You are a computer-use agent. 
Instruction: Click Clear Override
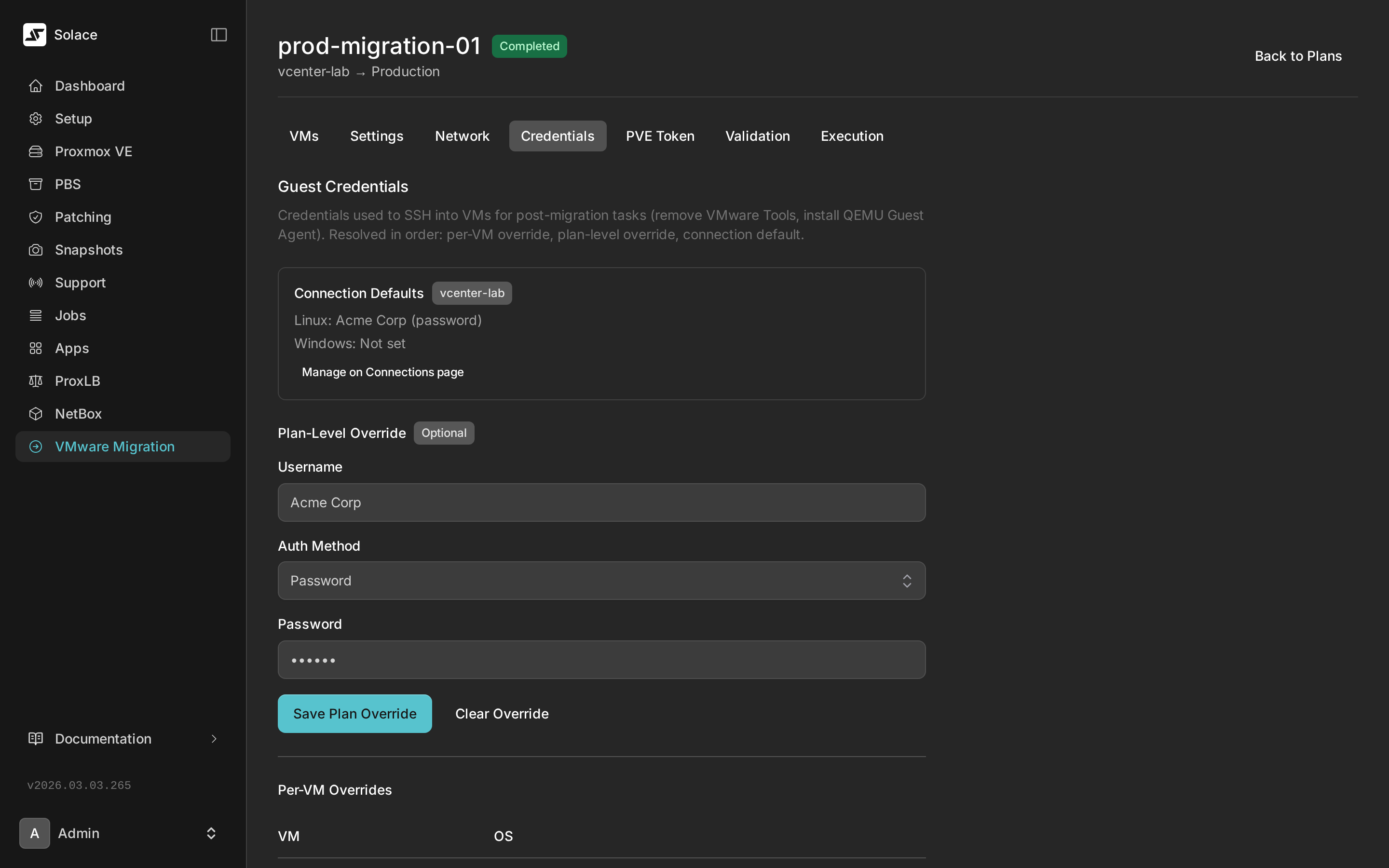[x=502, y=714]
